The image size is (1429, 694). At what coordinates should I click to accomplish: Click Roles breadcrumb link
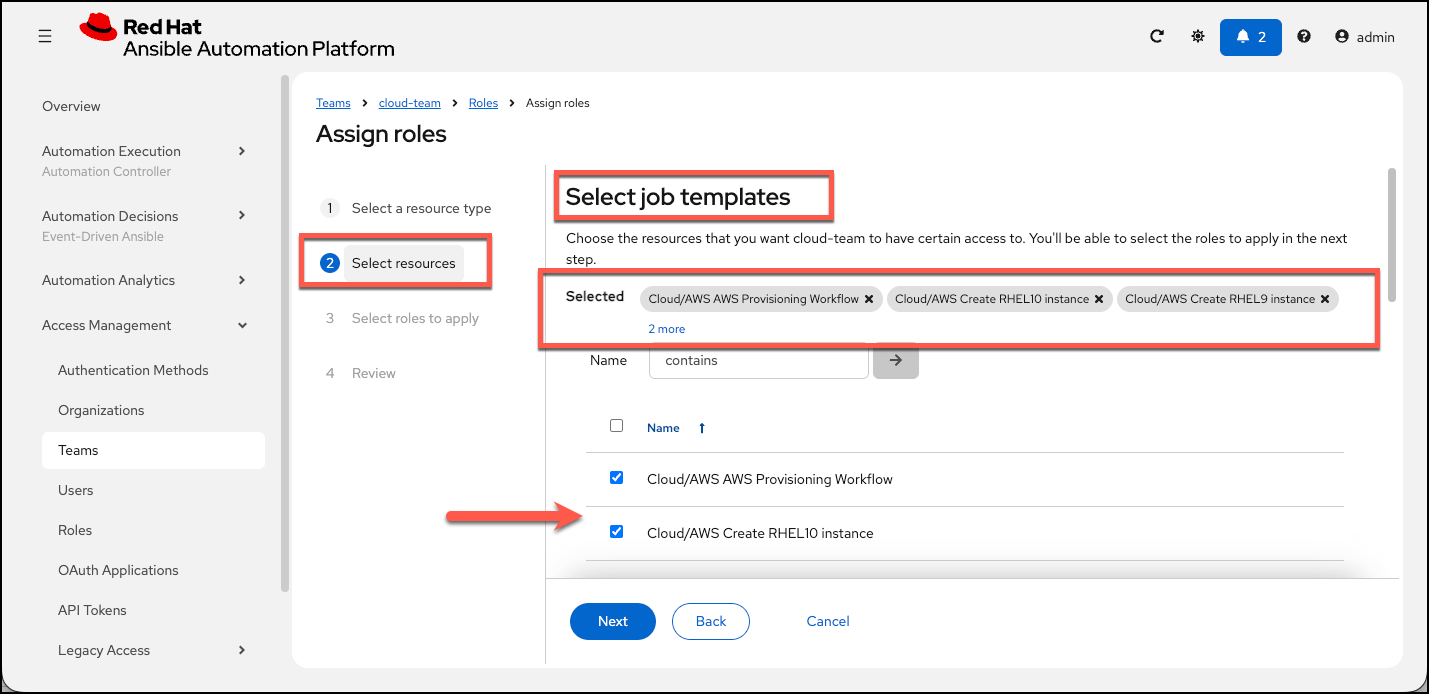pos(483,103)
